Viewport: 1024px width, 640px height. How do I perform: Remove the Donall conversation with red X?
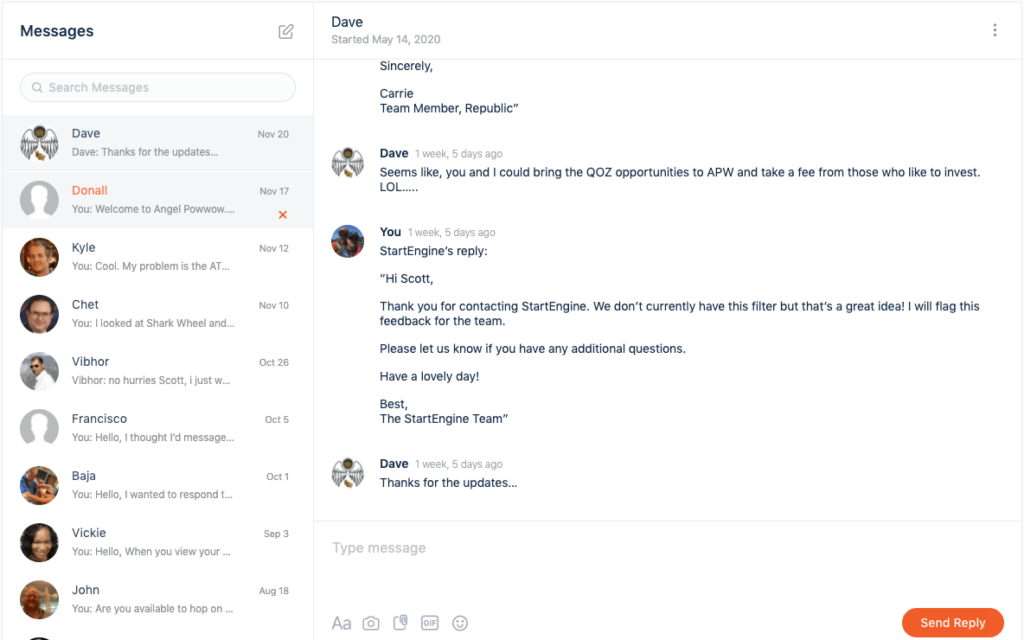coord(283,215)
